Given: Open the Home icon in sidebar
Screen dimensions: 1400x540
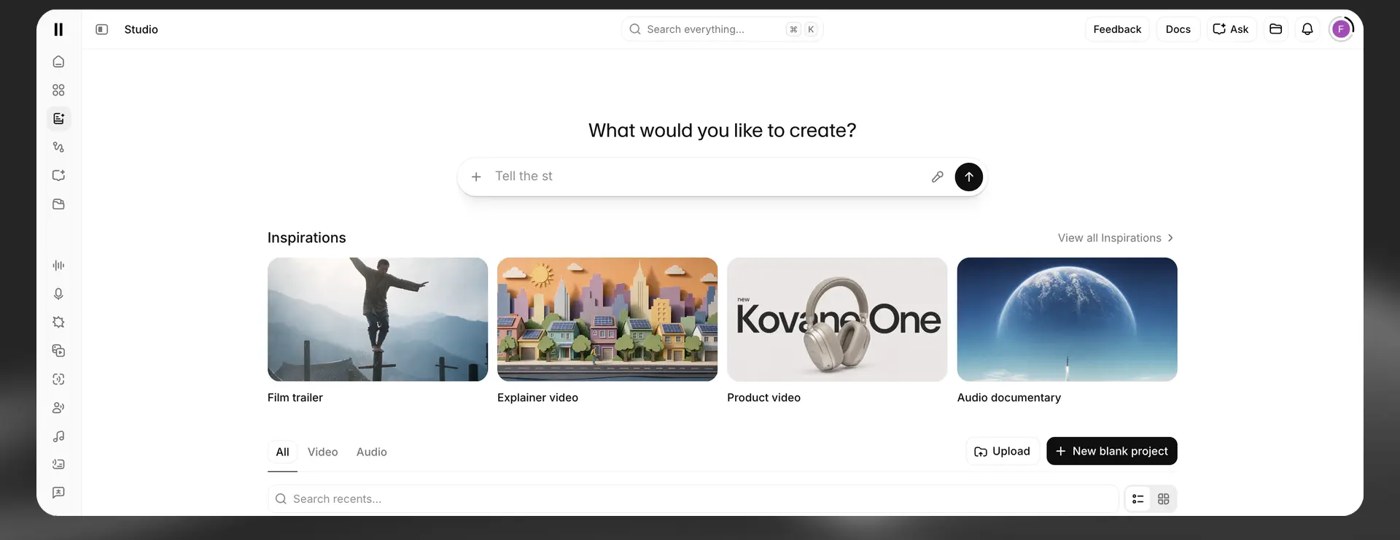Looking at the screenshot, I should tap(58, 62).
